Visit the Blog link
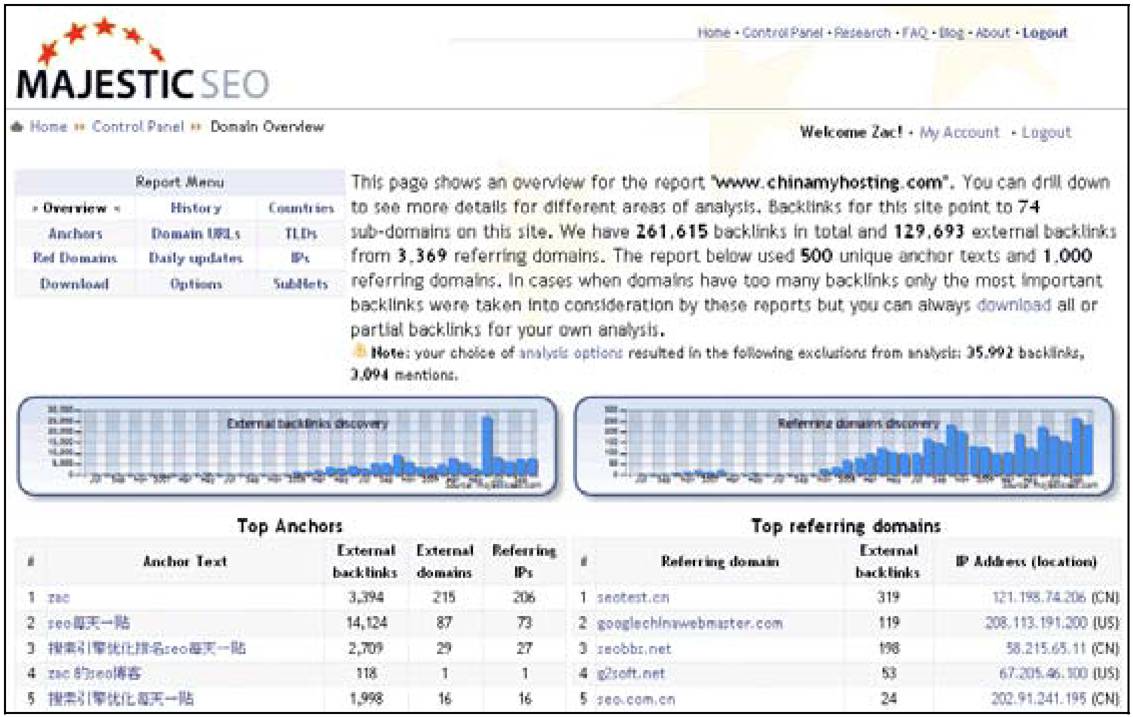 pos(951,33)
